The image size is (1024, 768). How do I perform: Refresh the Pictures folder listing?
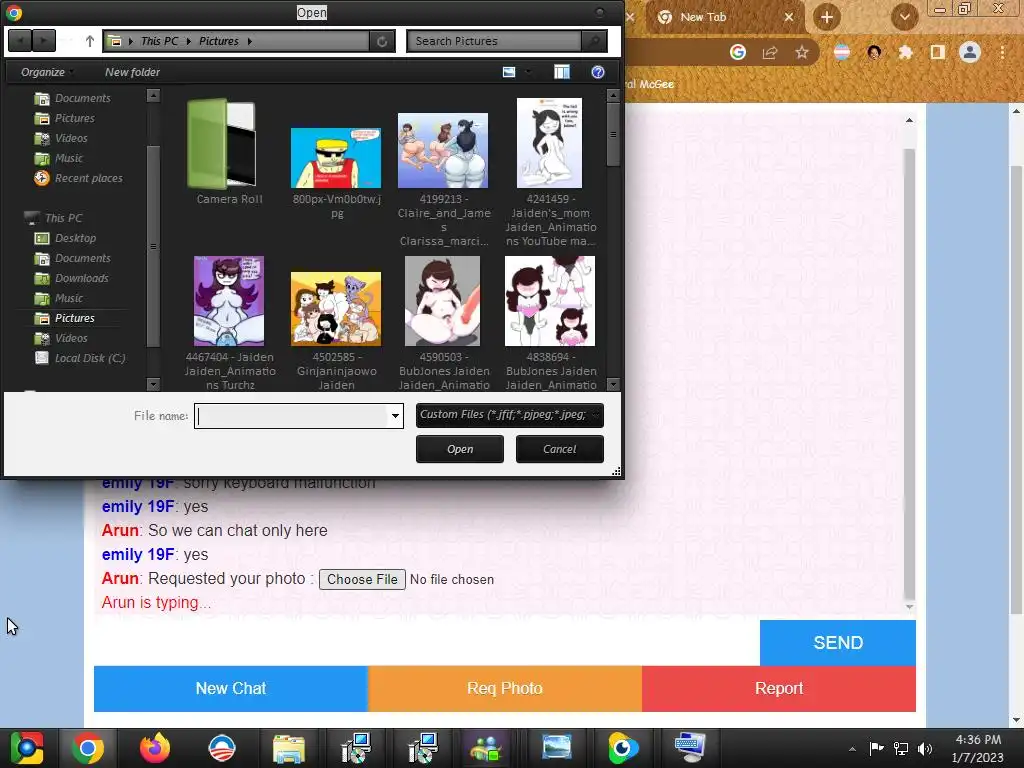(x=382, y=41)
